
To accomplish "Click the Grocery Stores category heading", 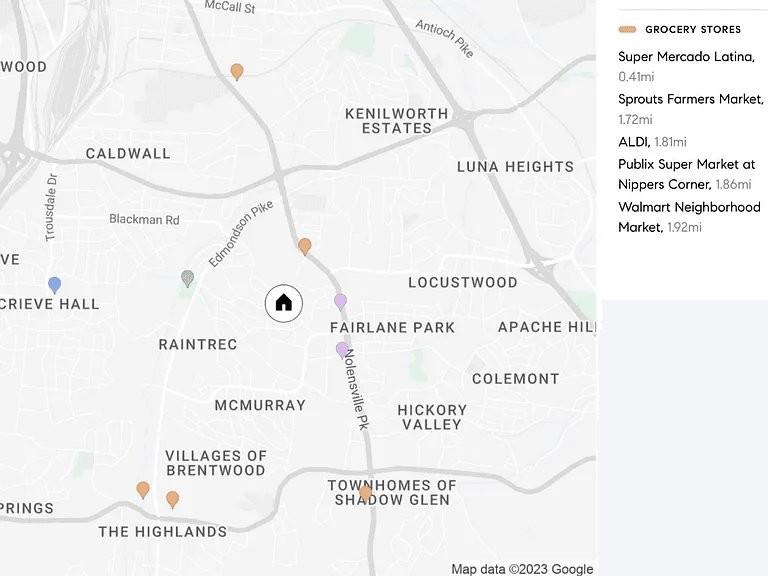I will (x=693, y=30).
